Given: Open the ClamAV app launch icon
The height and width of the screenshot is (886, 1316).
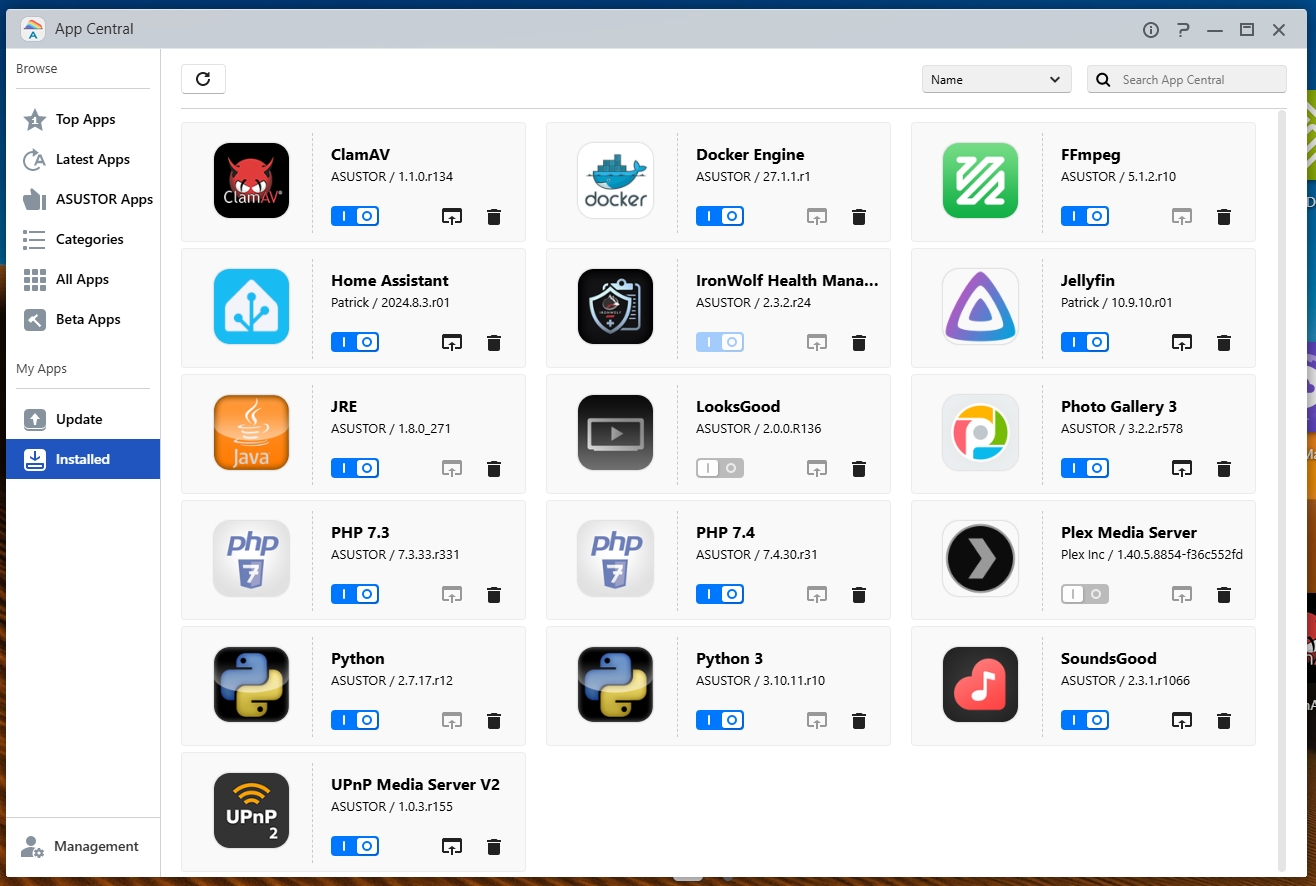Looking at the screenshot, I should tap(452, 217).
